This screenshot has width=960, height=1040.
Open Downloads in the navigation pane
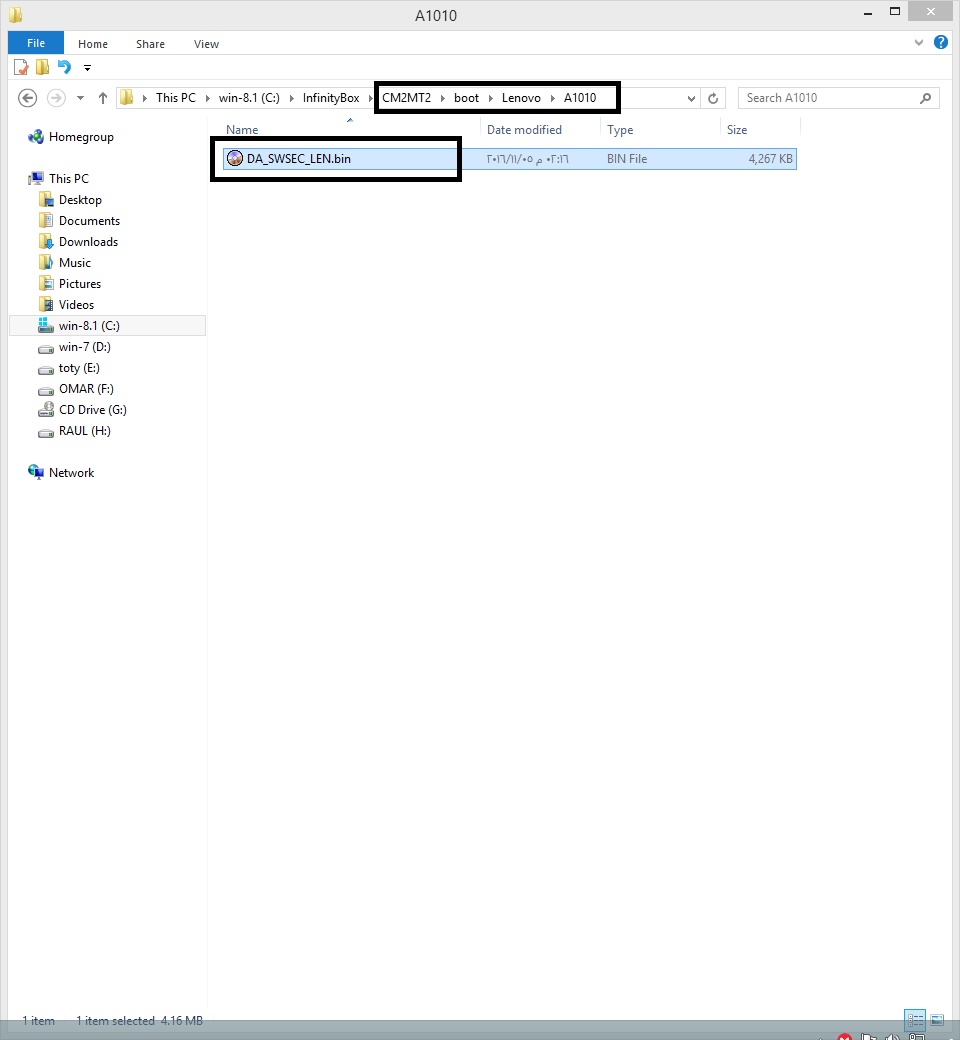tap(88, 241)
